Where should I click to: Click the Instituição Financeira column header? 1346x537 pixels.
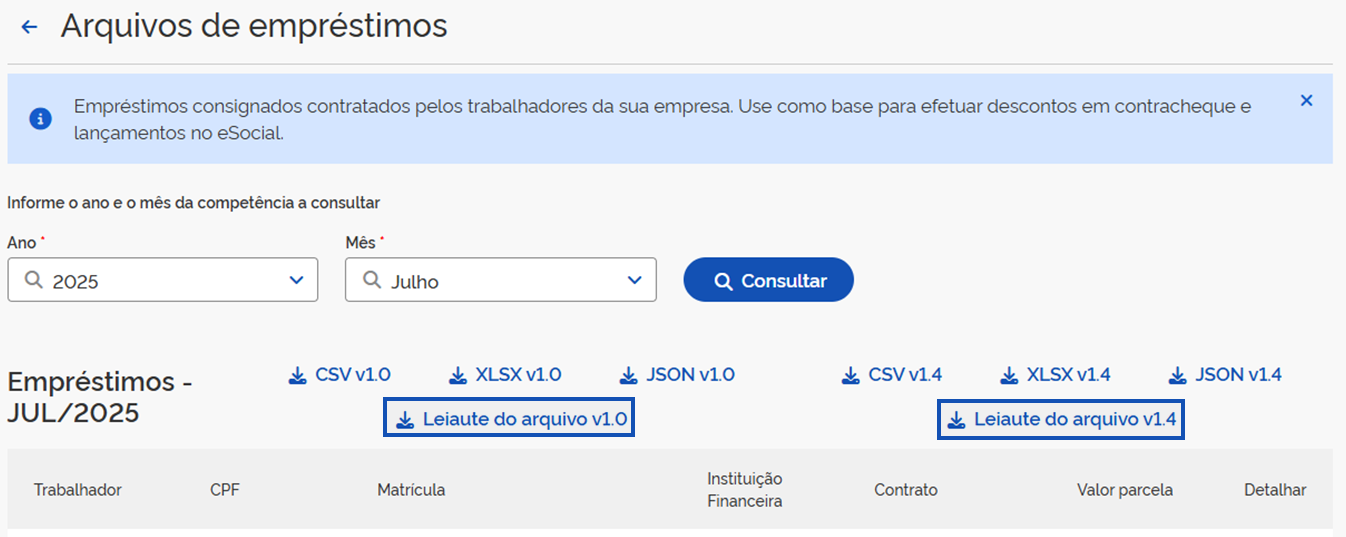coord(745,490)
